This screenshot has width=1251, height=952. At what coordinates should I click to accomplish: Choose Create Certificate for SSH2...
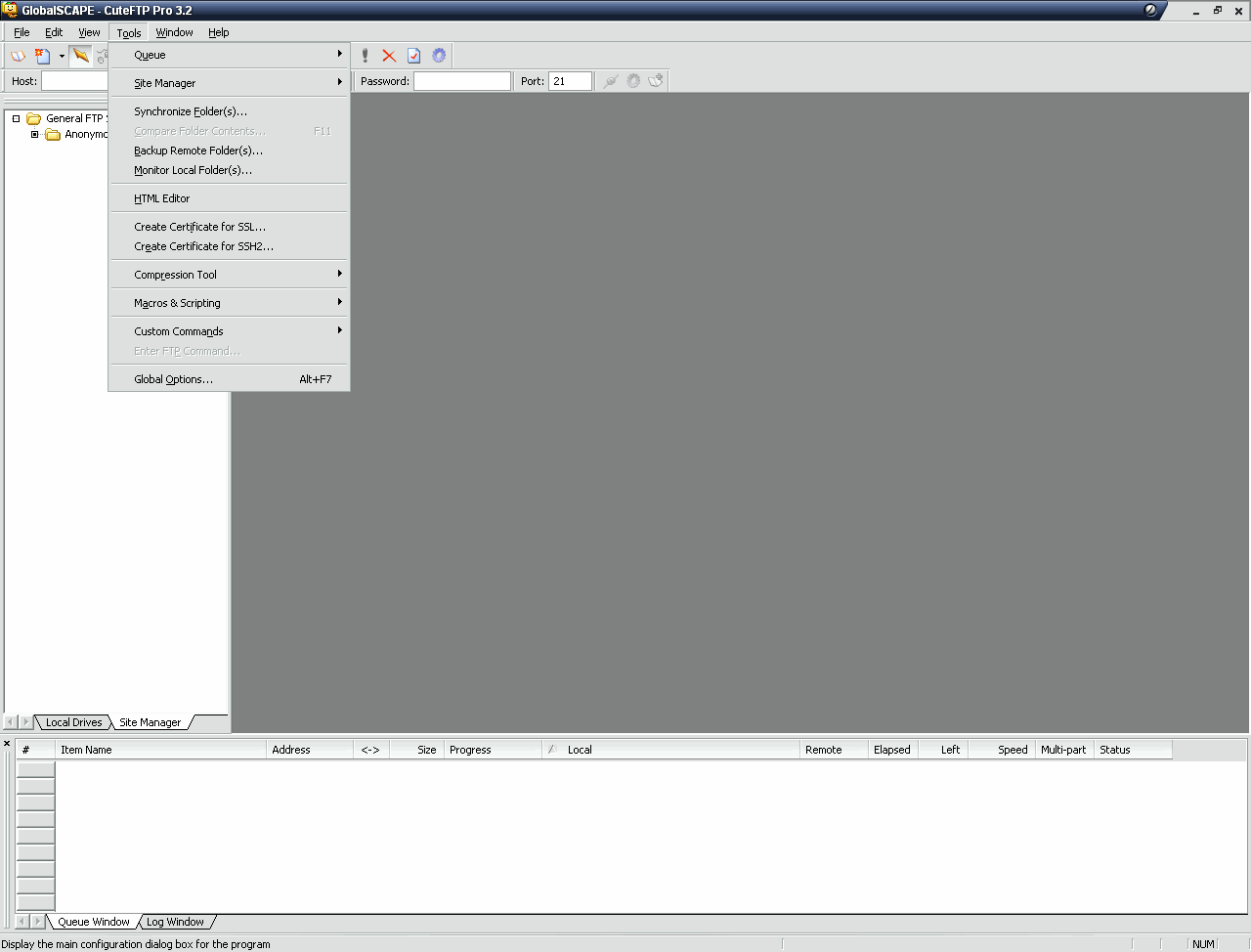pyautogui.click(x=229, y=246)
